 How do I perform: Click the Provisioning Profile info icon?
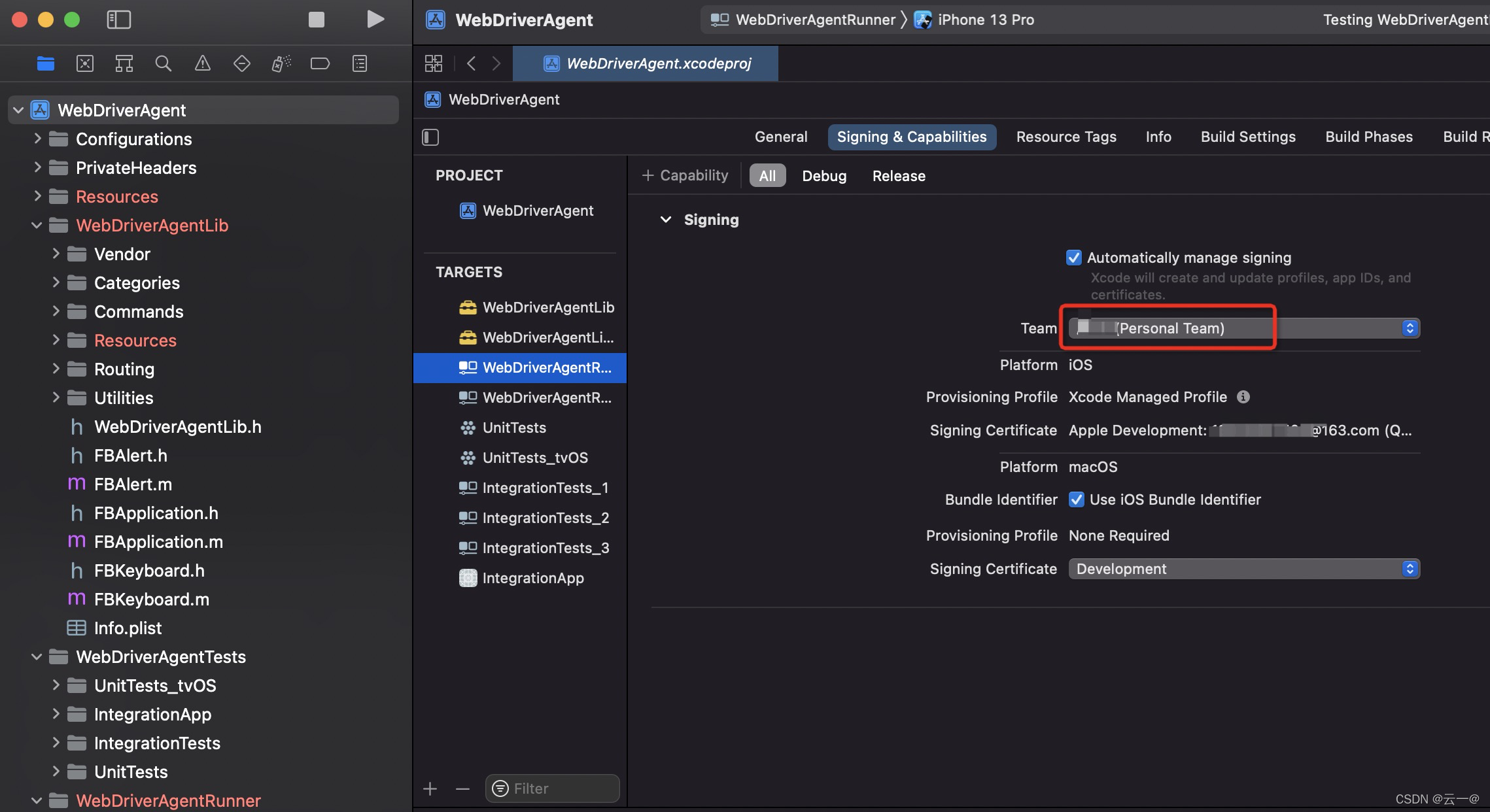(1243, 397)
